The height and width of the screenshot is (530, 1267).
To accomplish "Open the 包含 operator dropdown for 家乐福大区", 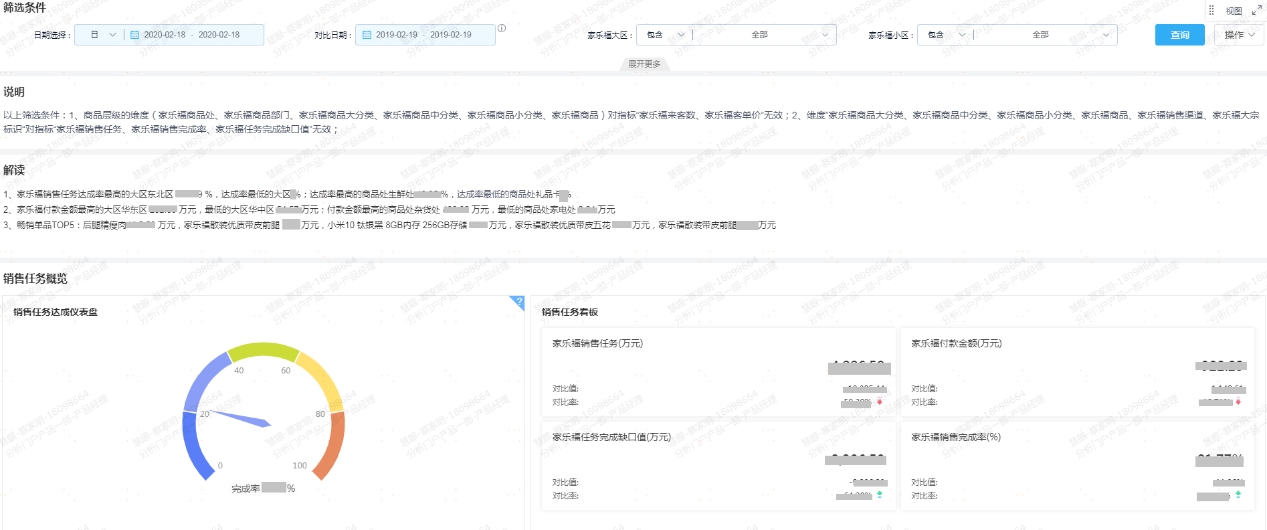I will (665, 35).
